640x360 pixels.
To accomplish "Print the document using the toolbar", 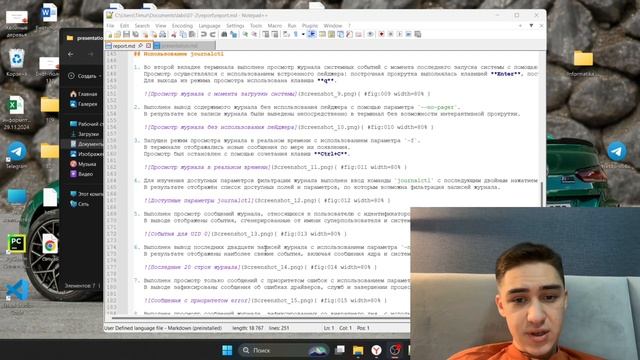I will (163, 34).
